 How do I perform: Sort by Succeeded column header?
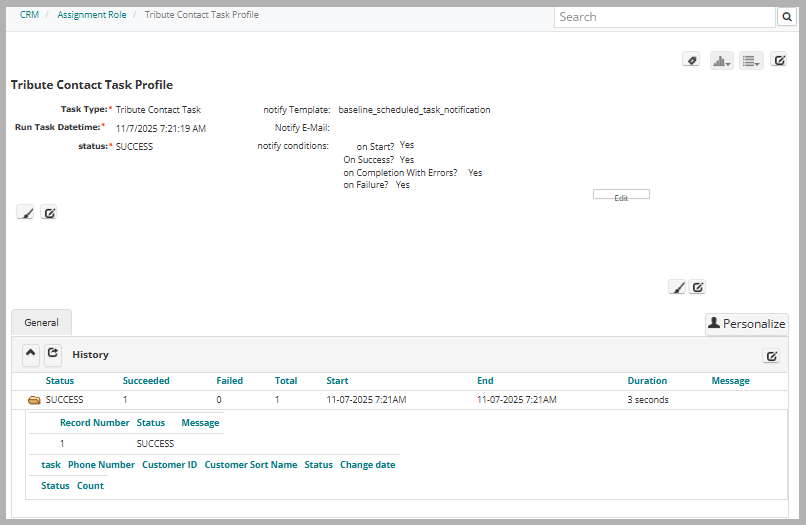[146, 381]
